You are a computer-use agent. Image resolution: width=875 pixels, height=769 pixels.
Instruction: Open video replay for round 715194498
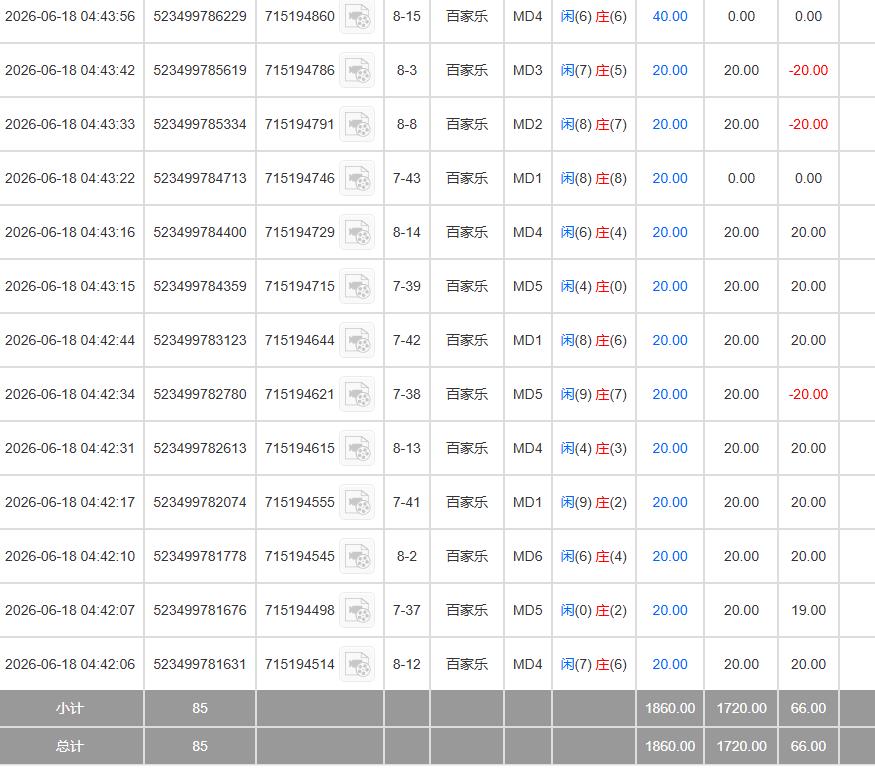coord(357,611)
